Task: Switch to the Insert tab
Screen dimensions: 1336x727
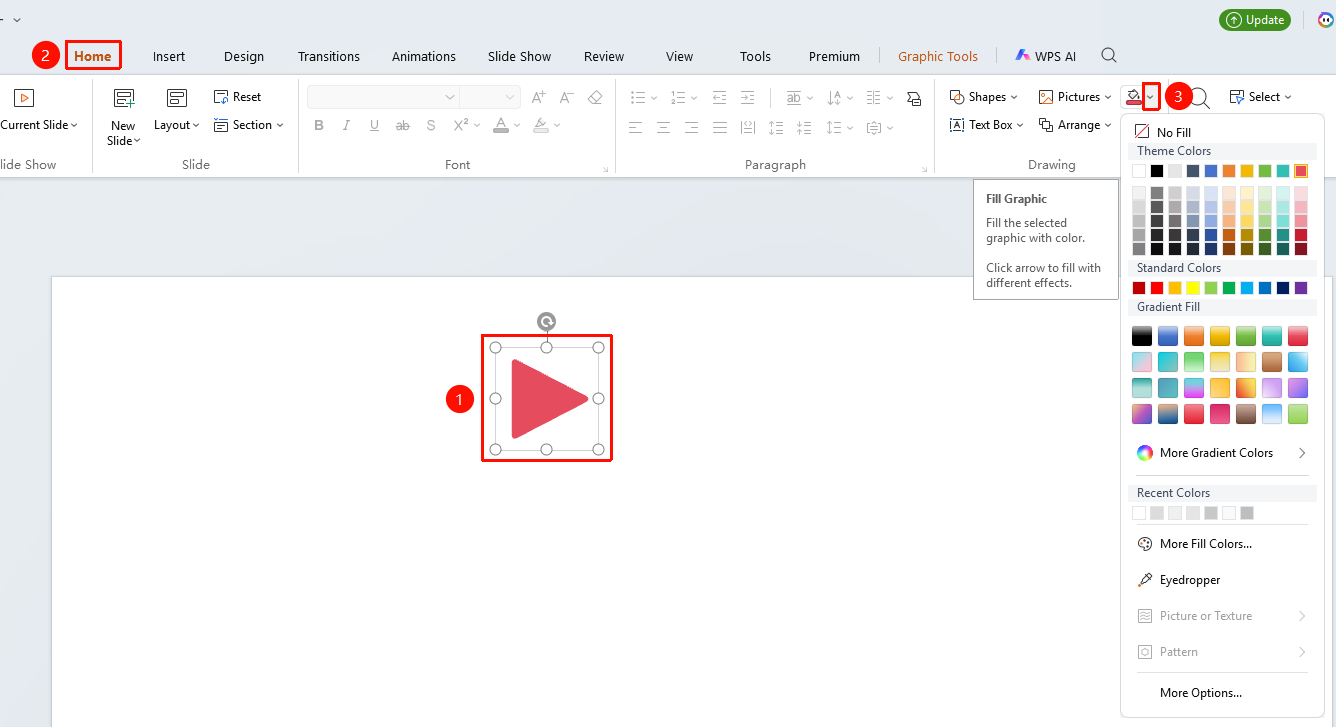Action: pos(169,56)
